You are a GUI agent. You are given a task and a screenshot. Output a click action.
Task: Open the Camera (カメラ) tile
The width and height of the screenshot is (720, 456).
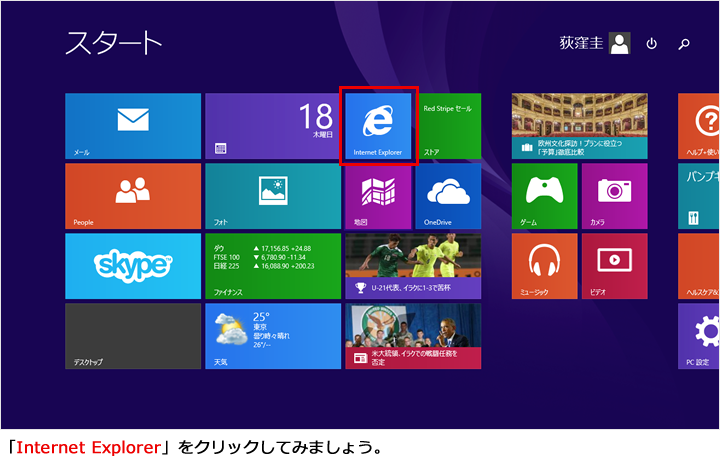click(614, 196)
